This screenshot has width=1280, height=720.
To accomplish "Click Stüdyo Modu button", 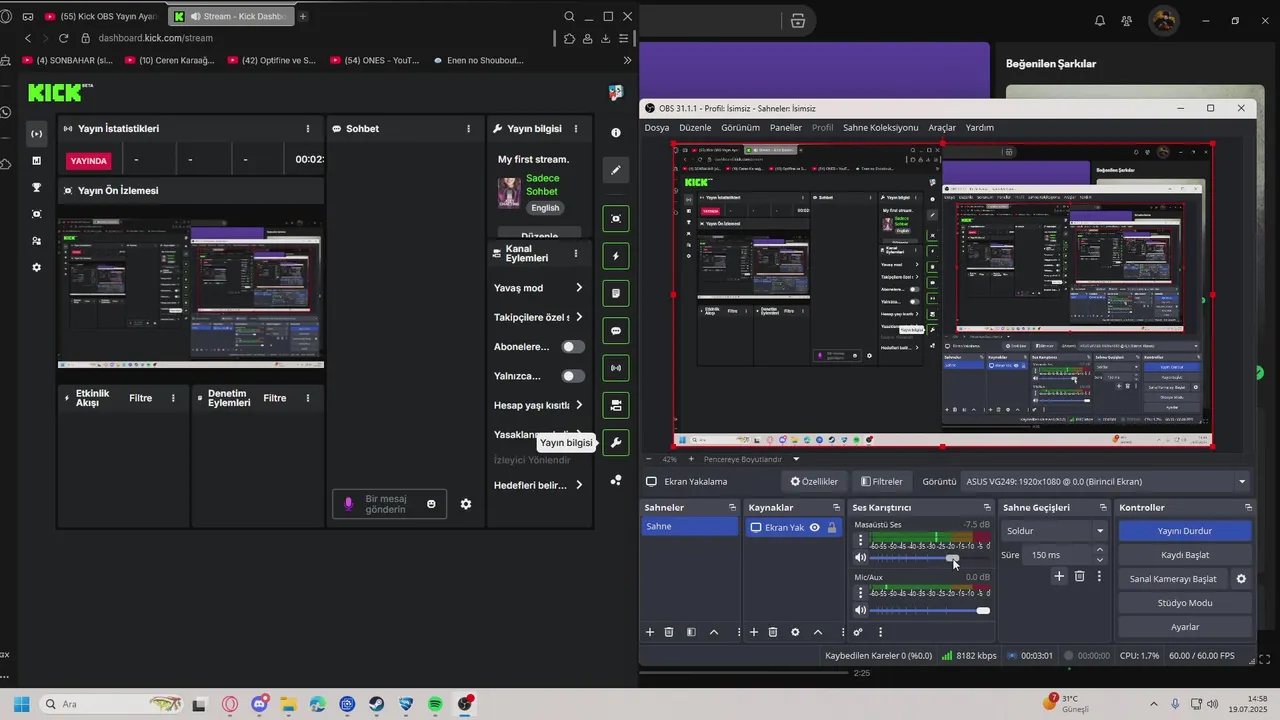I will (1185, 603).
